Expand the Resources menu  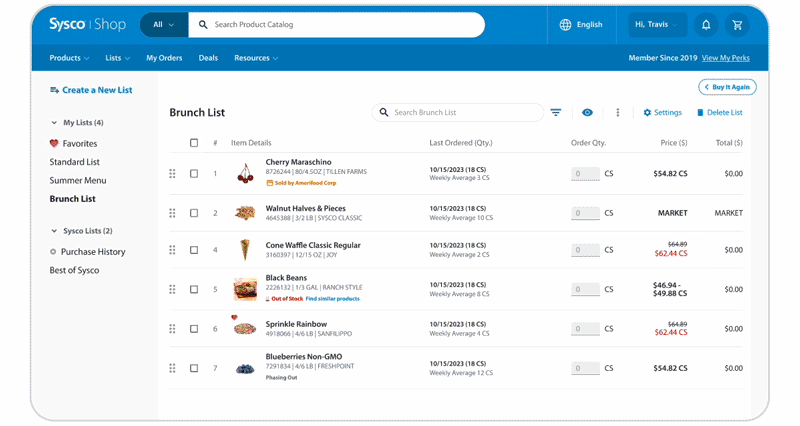click(x=256, y=58)
